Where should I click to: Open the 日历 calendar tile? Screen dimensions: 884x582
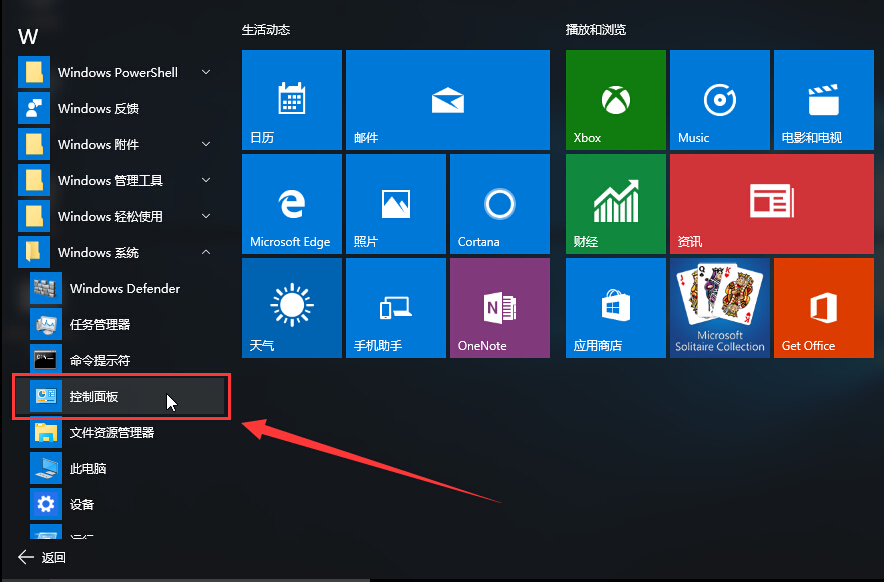click(291, 100)
